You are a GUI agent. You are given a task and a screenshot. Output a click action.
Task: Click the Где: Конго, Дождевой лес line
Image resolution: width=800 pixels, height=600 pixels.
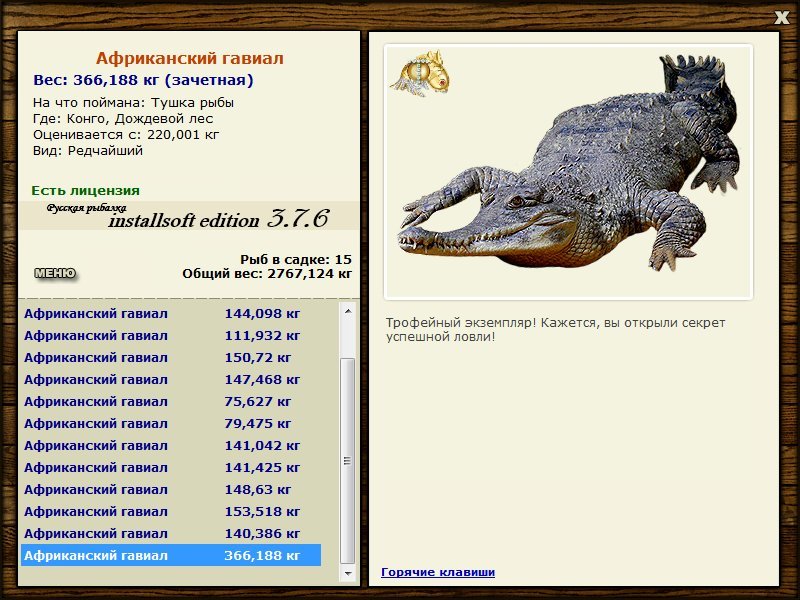click(x=123, y=119)
